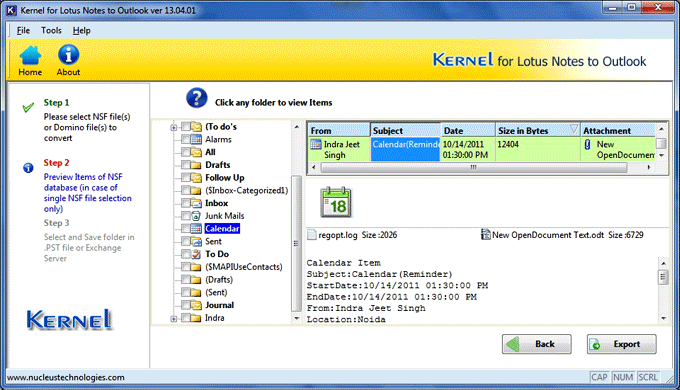
Task: Click the preview pane vertical scrollbar thumb
Action: point(663,277)
